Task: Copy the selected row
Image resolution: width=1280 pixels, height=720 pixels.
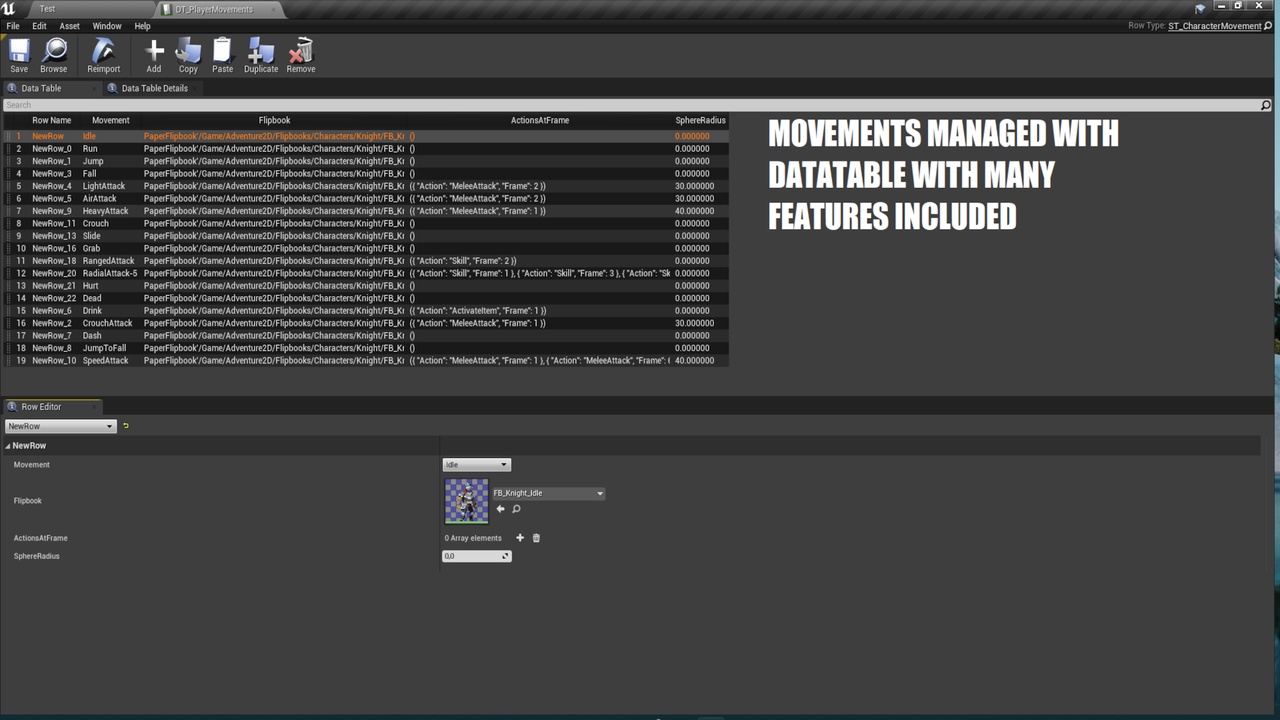Action: (x=188, y=55)
